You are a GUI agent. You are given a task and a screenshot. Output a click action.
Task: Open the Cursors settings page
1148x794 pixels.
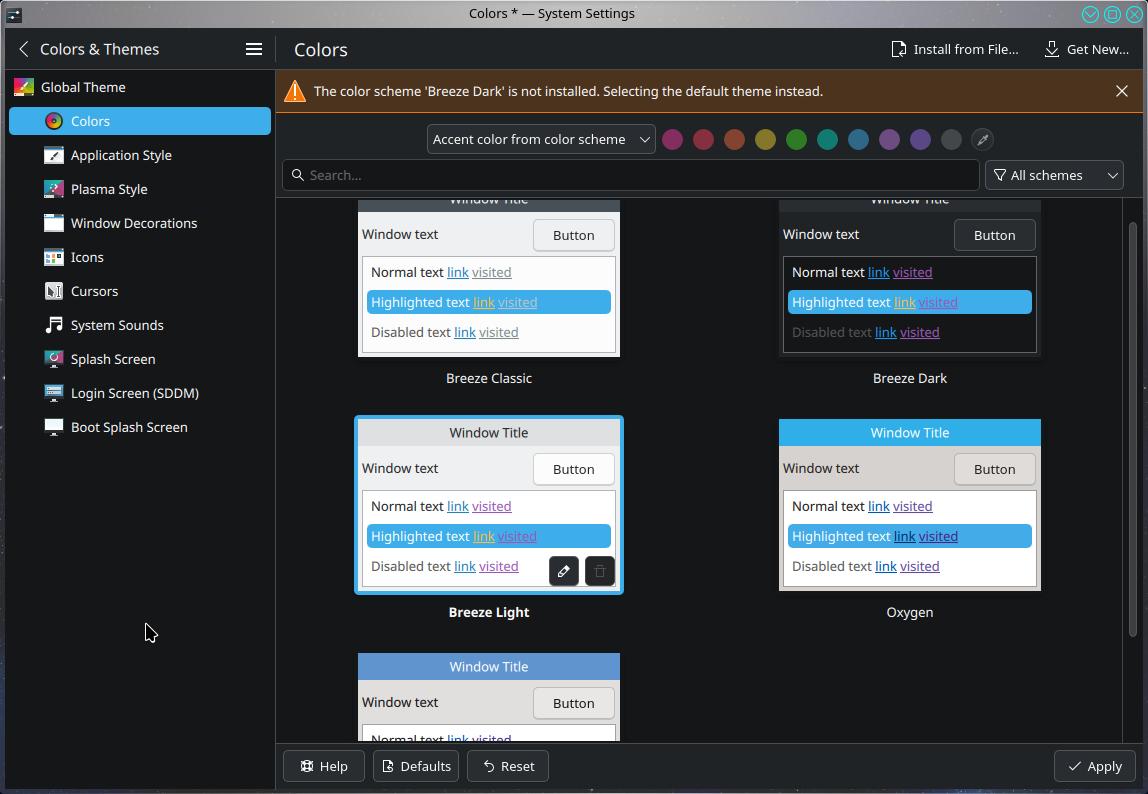(x=94, y=291)
